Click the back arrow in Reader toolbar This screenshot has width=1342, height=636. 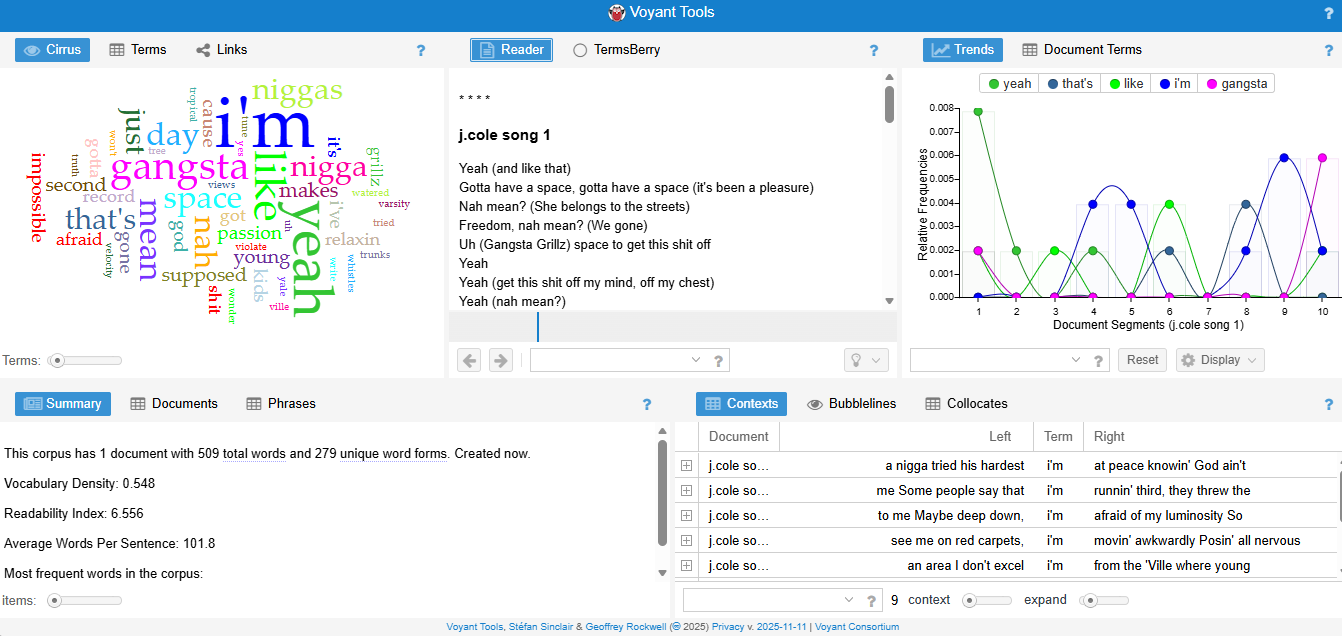pos(469,360)
